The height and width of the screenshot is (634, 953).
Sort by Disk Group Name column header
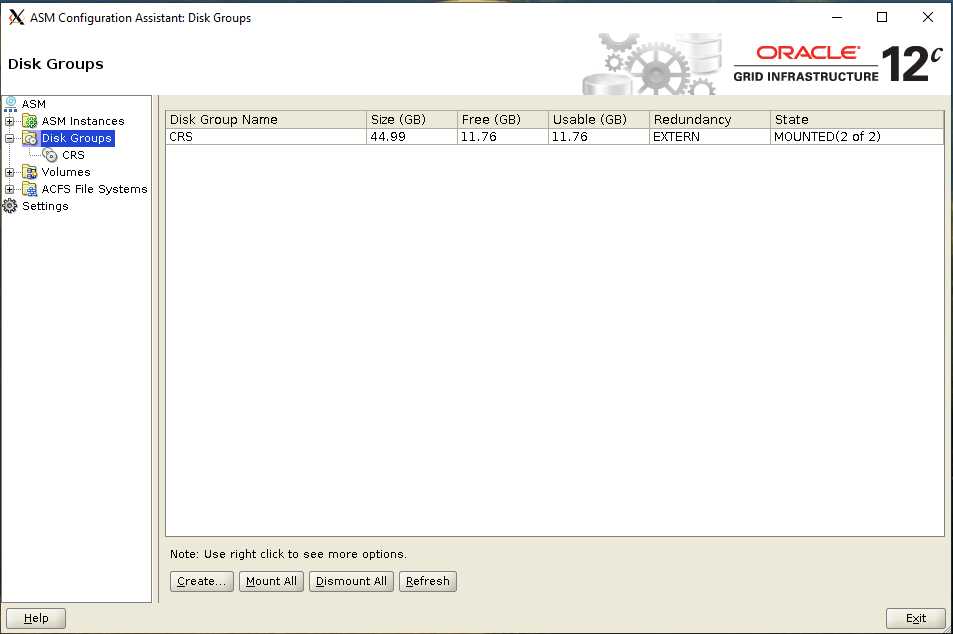tap(266, 119)
